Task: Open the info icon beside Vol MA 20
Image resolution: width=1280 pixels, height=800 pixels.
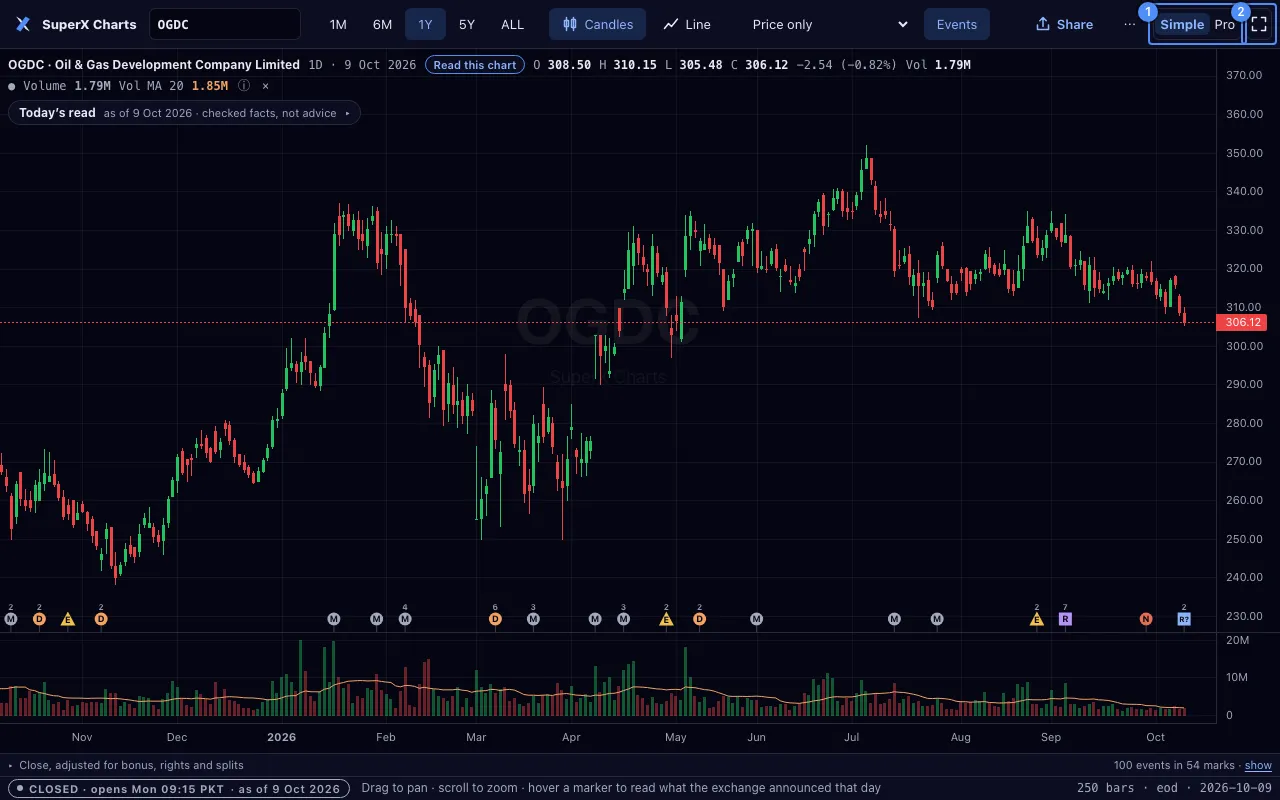Action: [x=244, y=86]
